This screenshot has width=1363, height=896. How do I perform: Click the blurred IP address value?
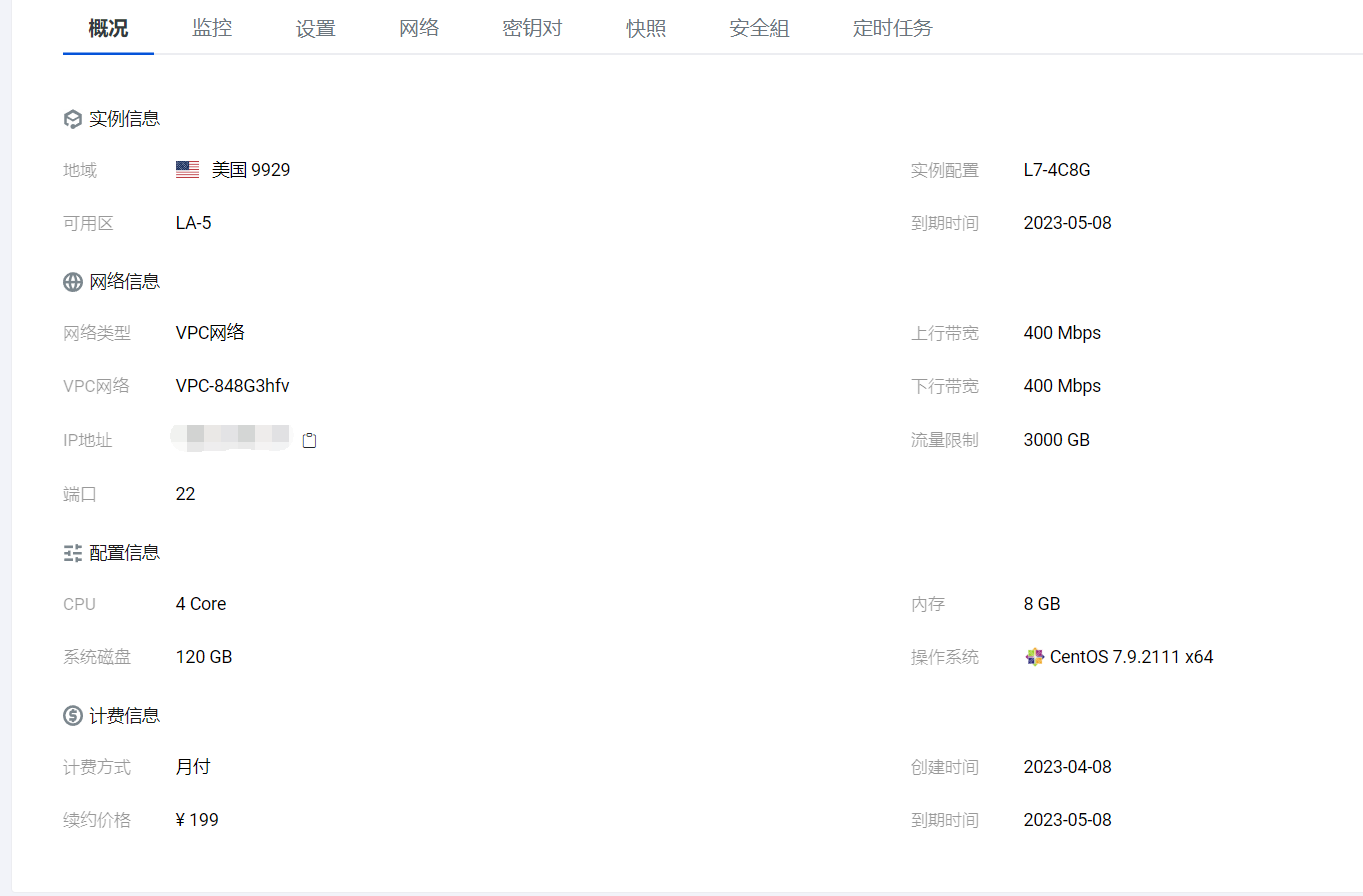click(231, 438)
